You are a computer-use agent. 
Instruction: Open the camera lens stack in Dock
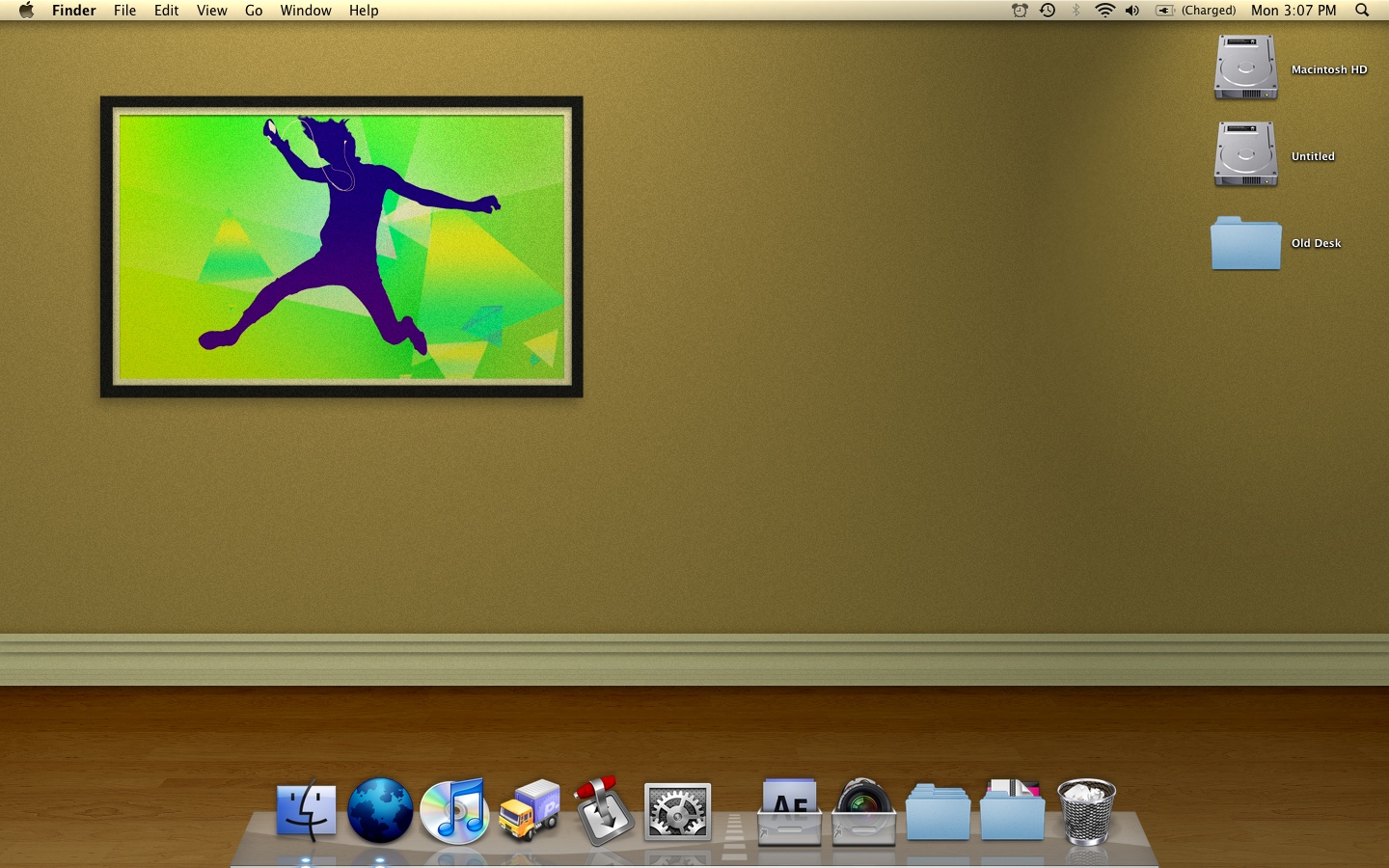click(x=863, y=812)
